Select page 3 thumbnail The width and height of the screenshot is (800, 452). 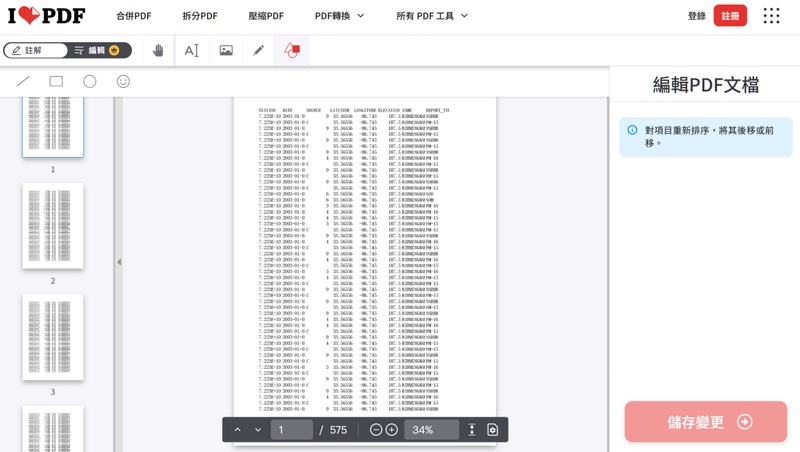click(x=53, y=337)
